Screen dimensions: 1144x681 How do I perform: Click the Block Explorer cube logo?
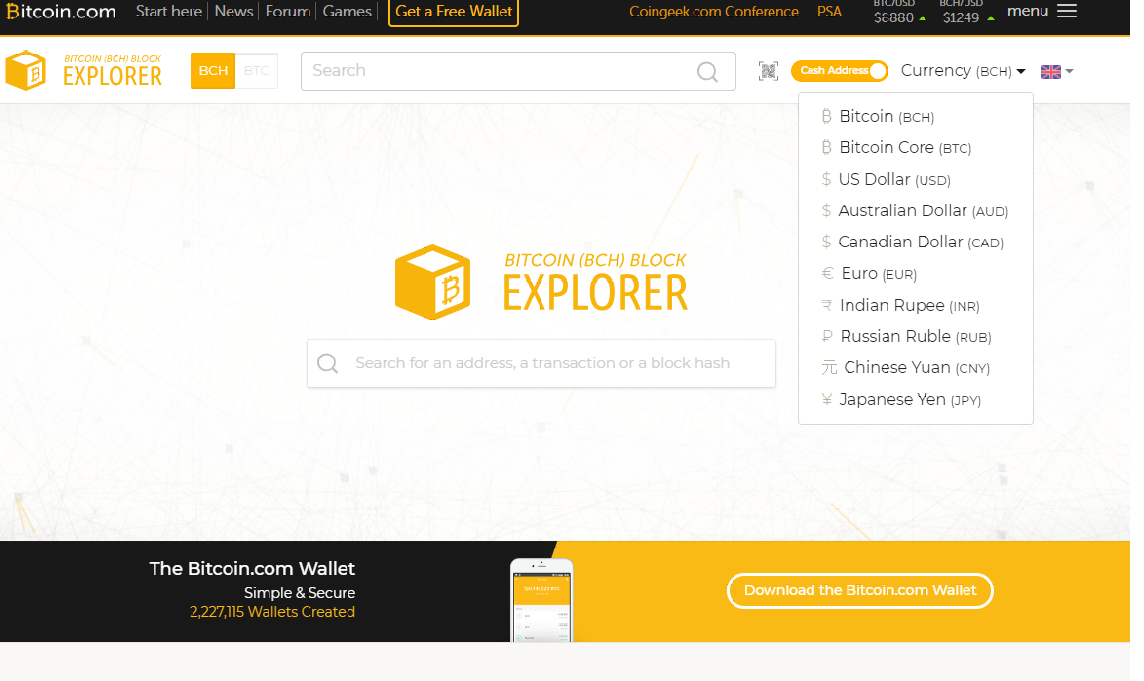pyautogui.click(x=25, y=70)
